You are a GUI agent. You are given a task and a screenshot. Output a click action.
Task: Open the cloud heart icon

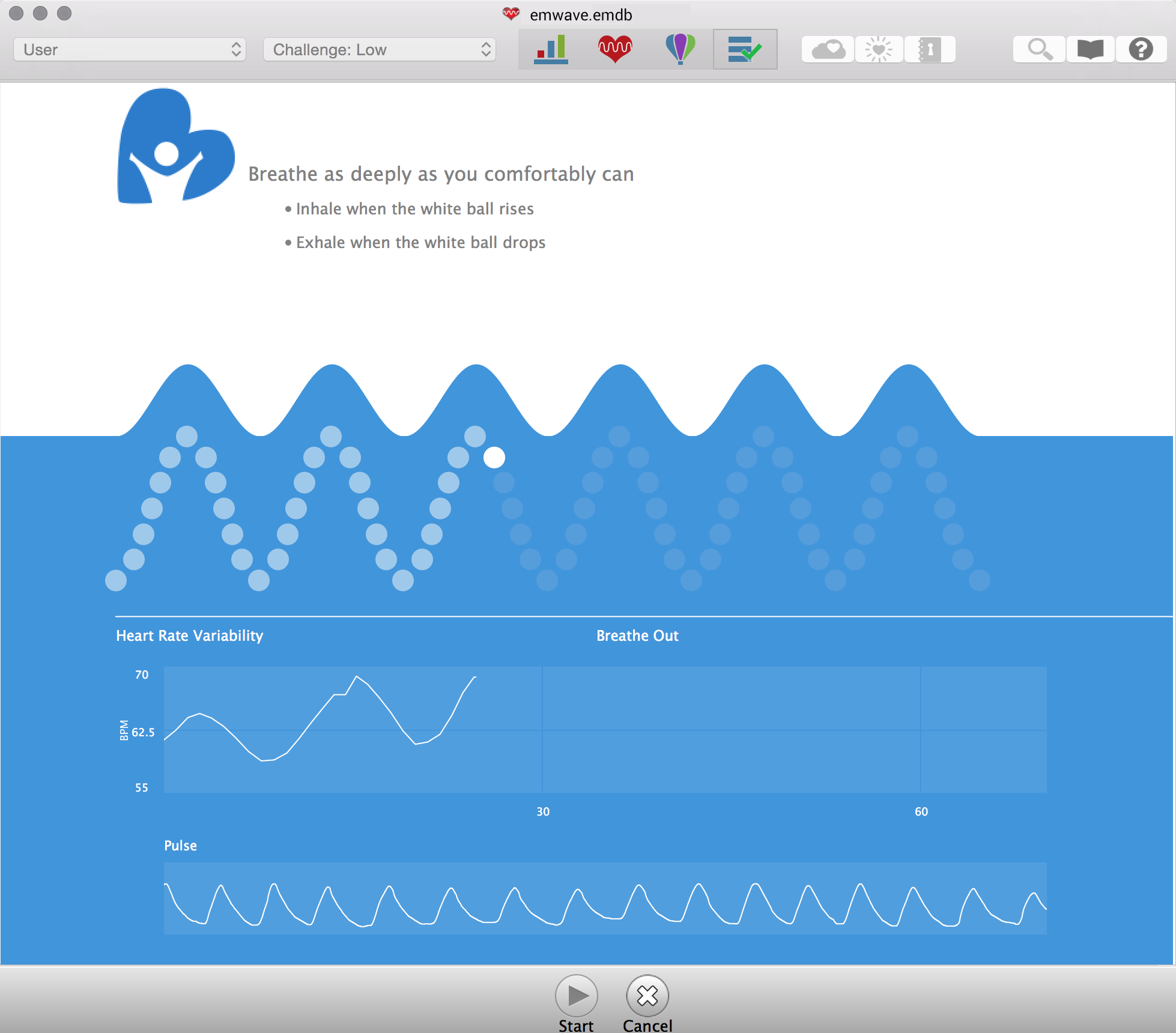[x=828, y=49]
